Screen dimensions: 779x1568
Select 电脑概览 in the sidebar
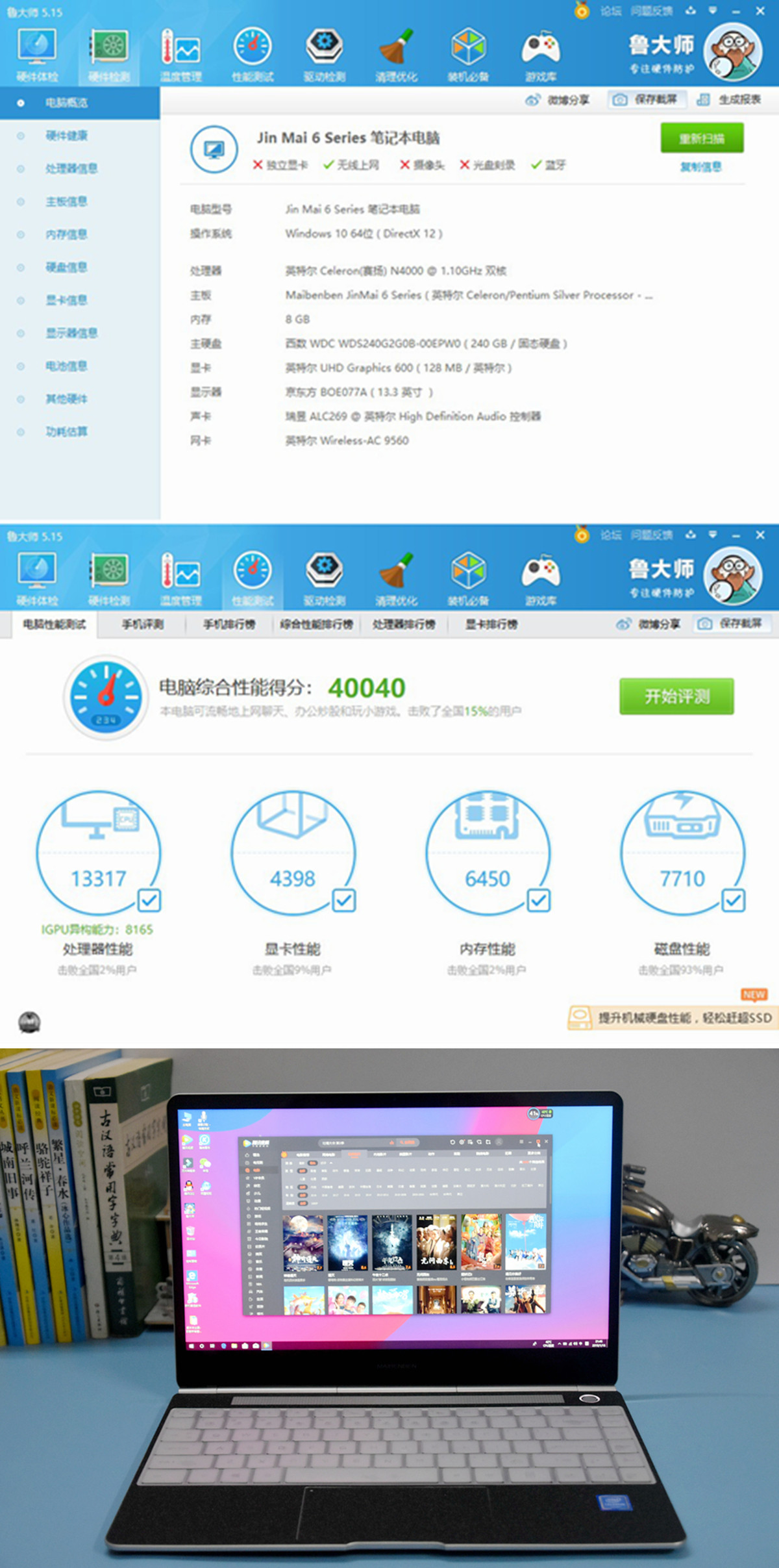point(80,103)
